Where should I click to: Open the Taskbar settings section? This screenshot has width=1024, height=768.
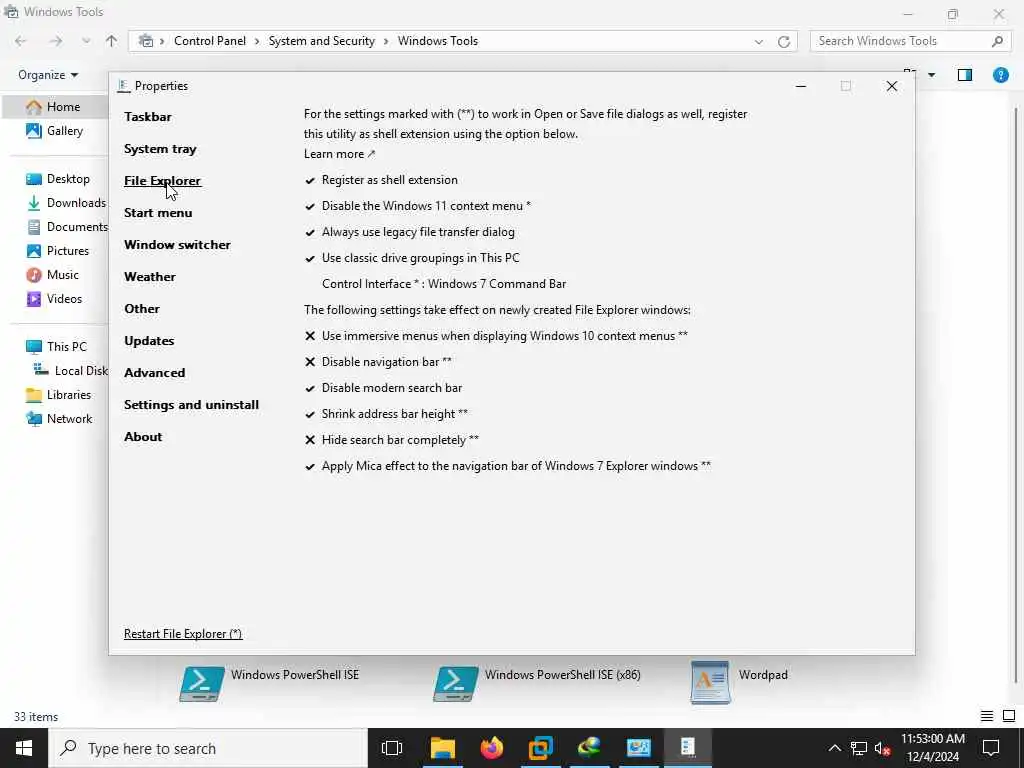(148, 117)
